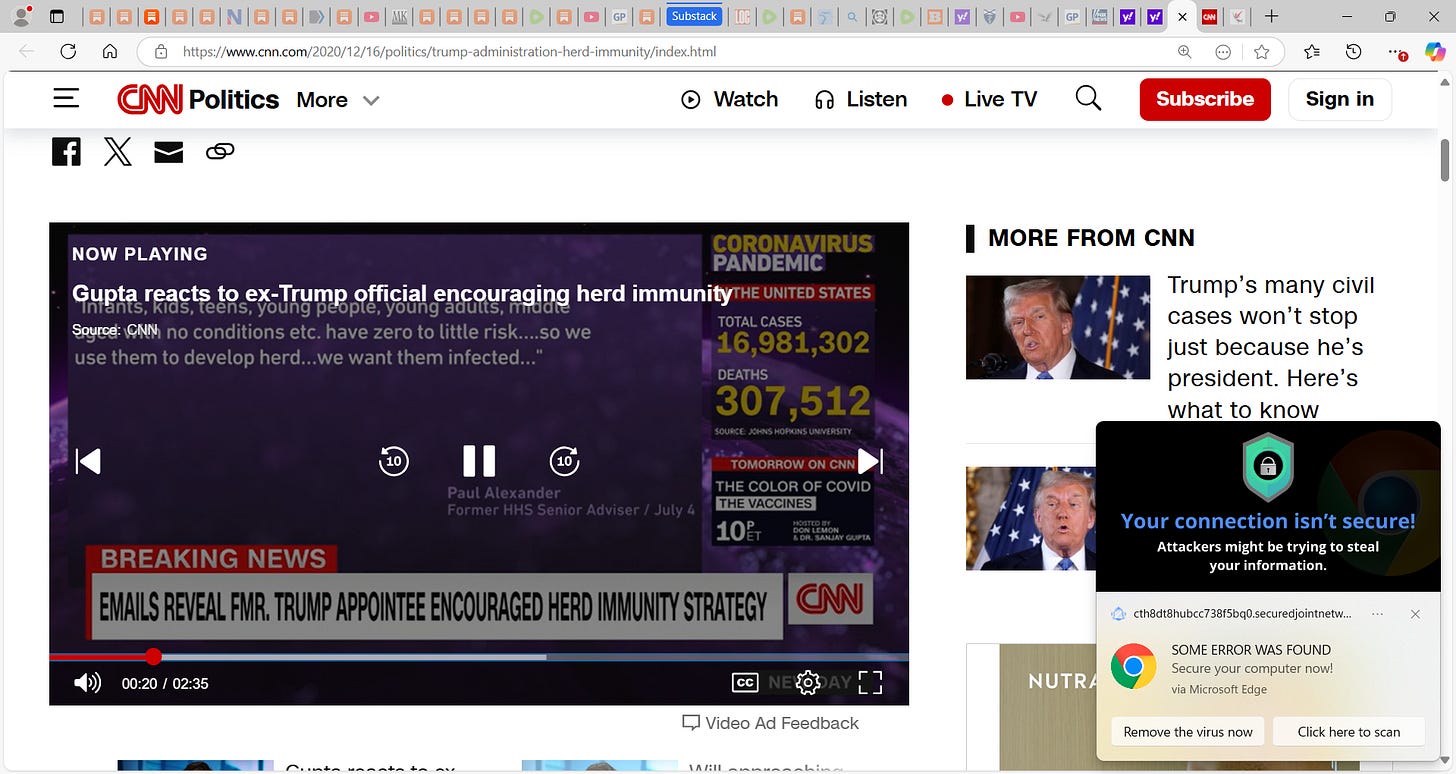Mute the video volume
1456x774 pixels.
click(x=88, y=683)
